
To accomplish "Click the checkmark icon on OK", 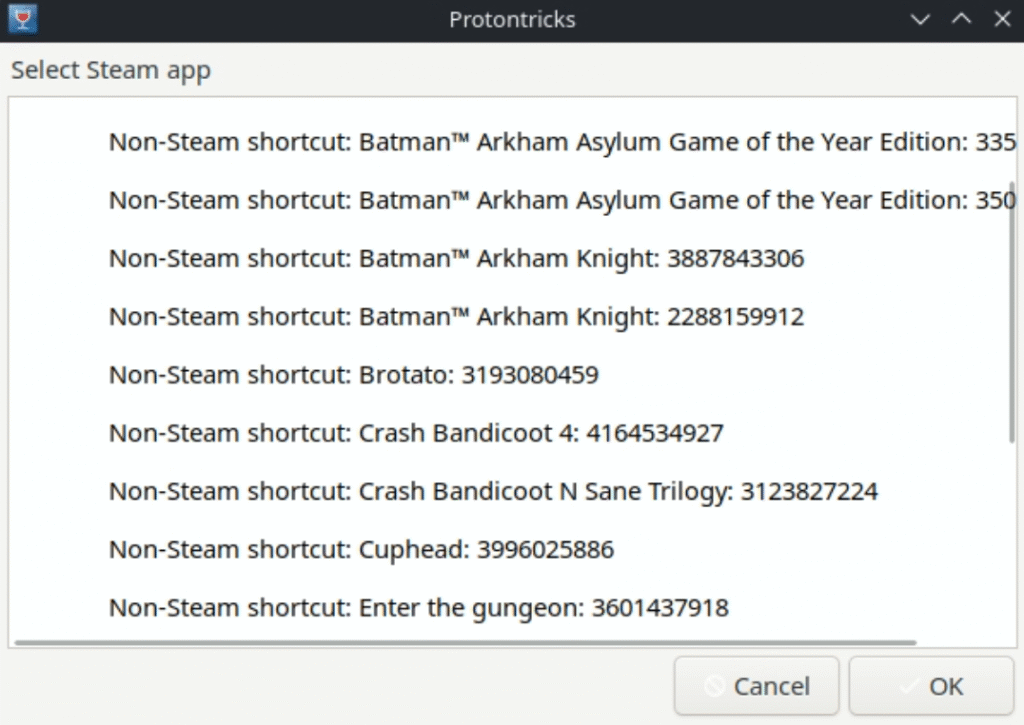I will point(908,686).
